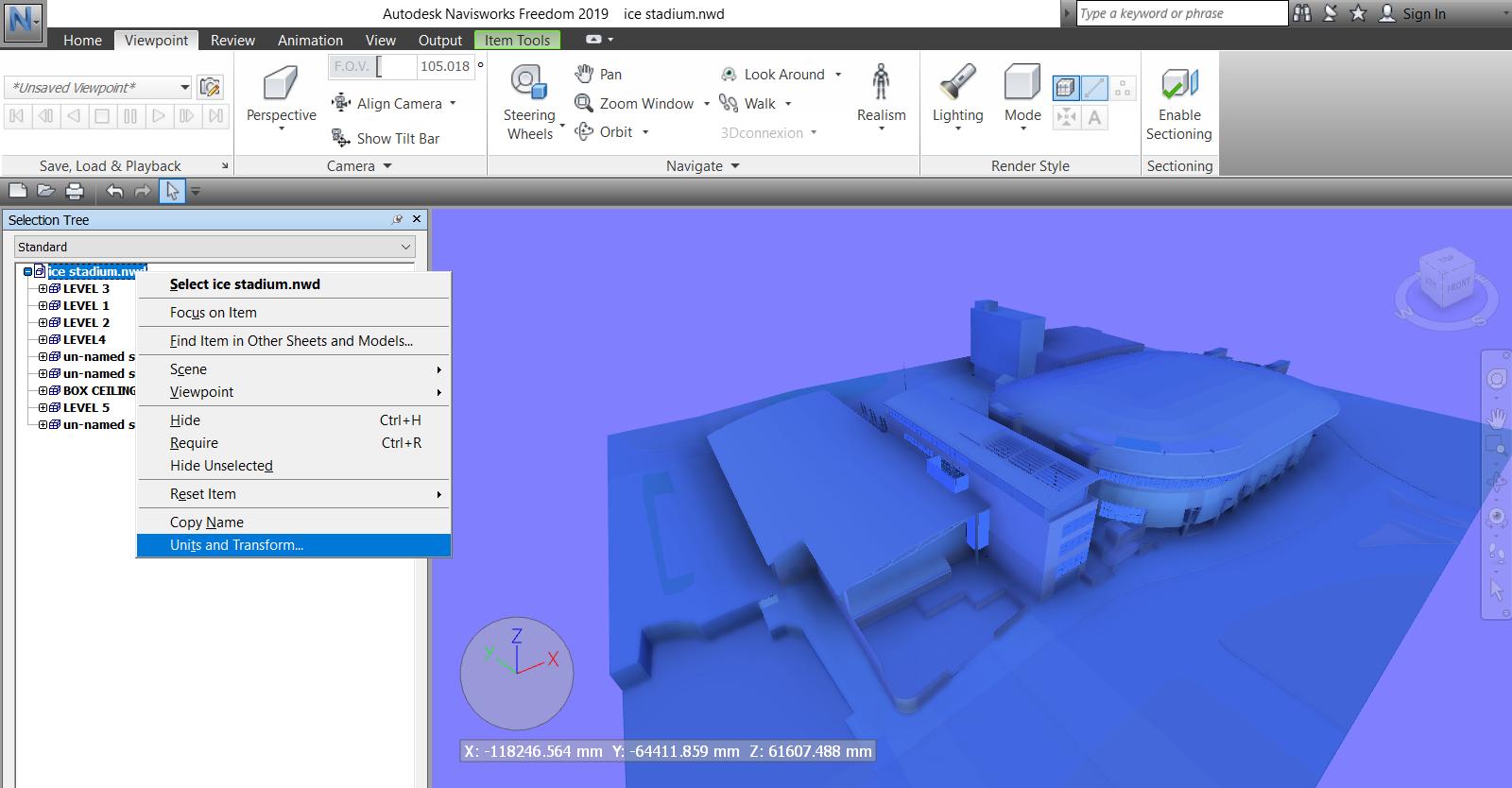Expand the LEVEL 3 tree node
Image resolution: width=1512 pixels, height=788 pixels.
43,289
